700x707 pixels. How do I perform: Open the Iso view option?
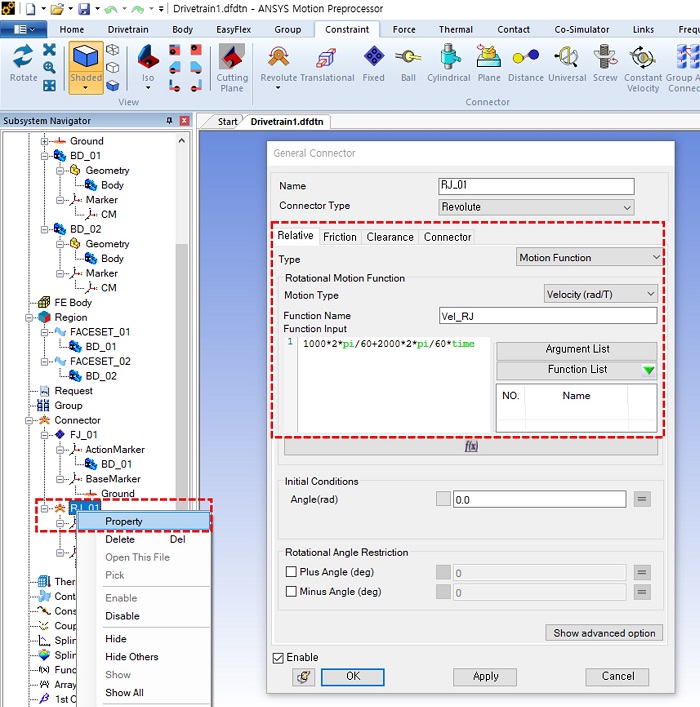(x=148, y=67)
